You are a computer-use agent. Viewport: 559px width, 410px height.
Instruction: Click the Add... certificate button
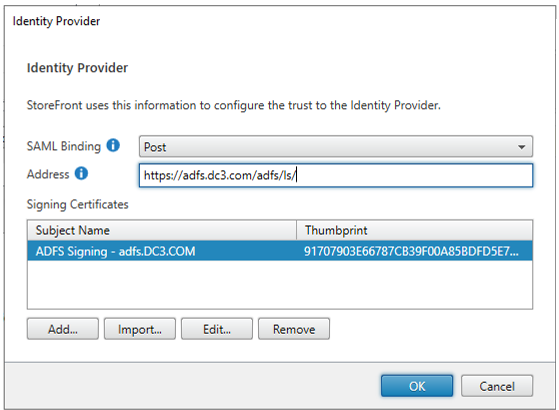point(63,329)
